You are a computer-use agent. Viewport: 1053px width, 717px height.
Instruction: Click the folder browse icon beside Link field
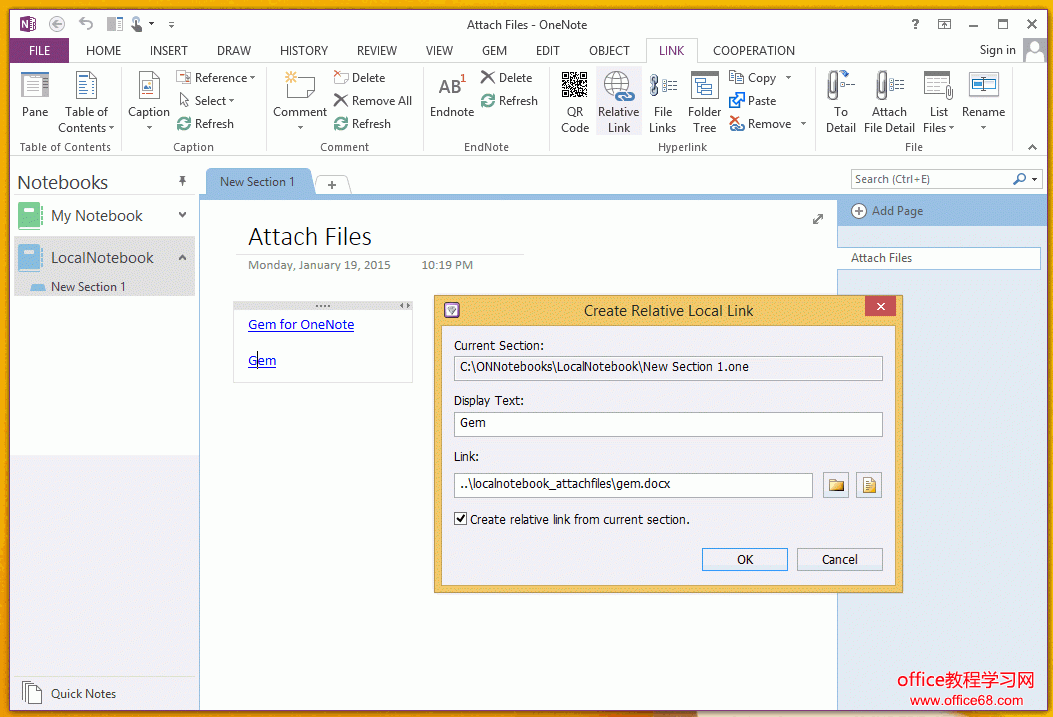(836, 485)
